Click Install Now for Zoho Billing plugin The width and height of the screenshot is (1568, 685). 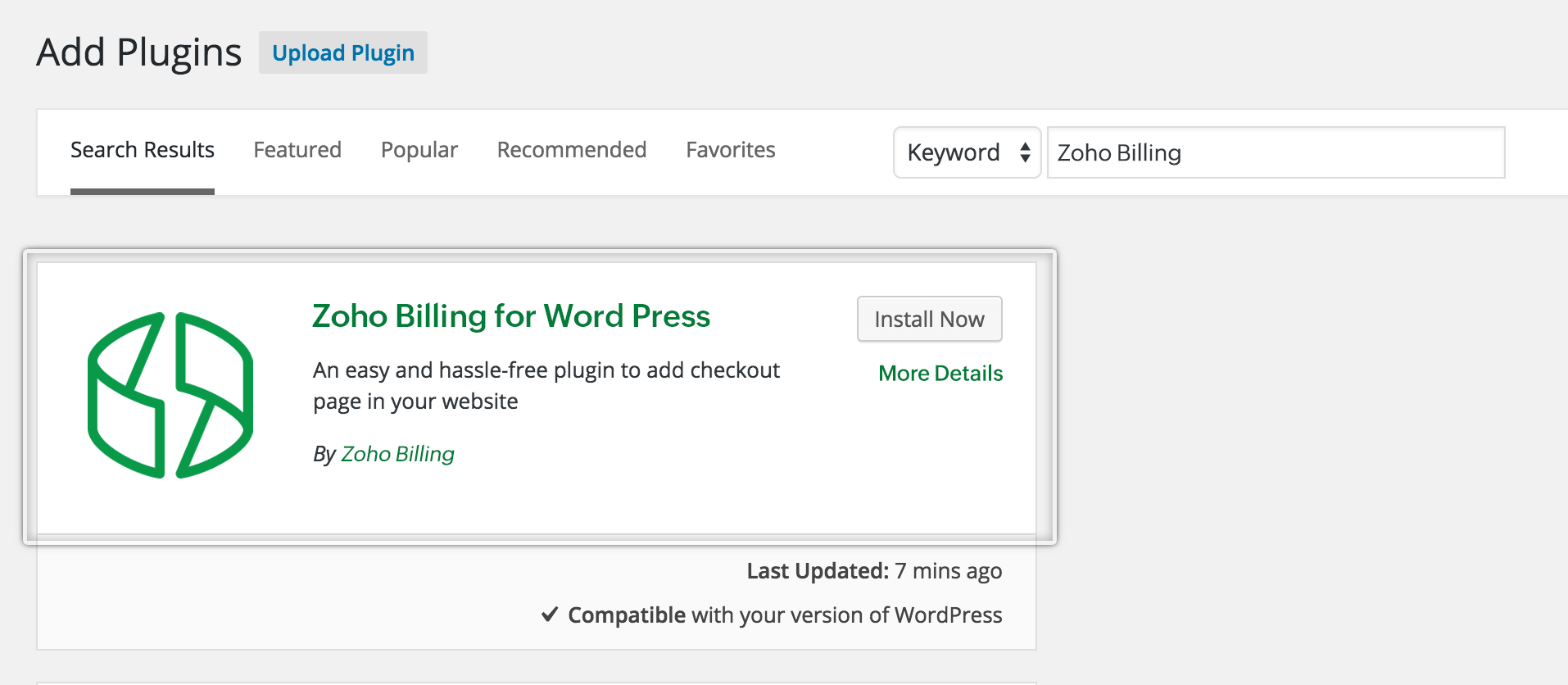(x=930, y=319)
